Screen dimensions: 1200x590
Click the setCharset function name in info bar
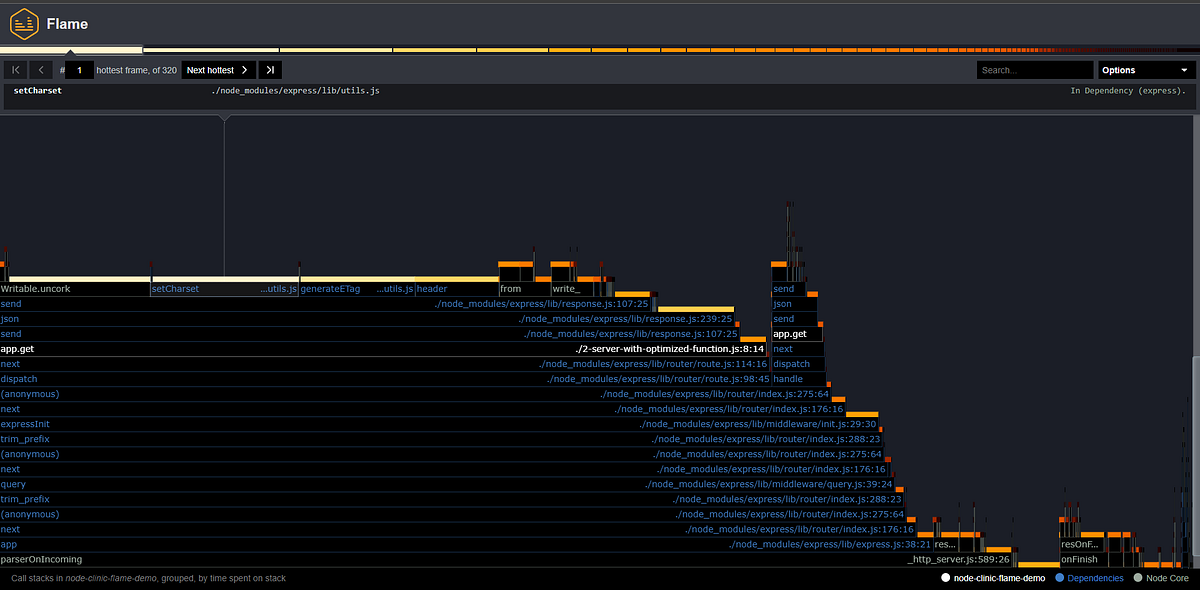pyautogui.click(x=37, y=91)
